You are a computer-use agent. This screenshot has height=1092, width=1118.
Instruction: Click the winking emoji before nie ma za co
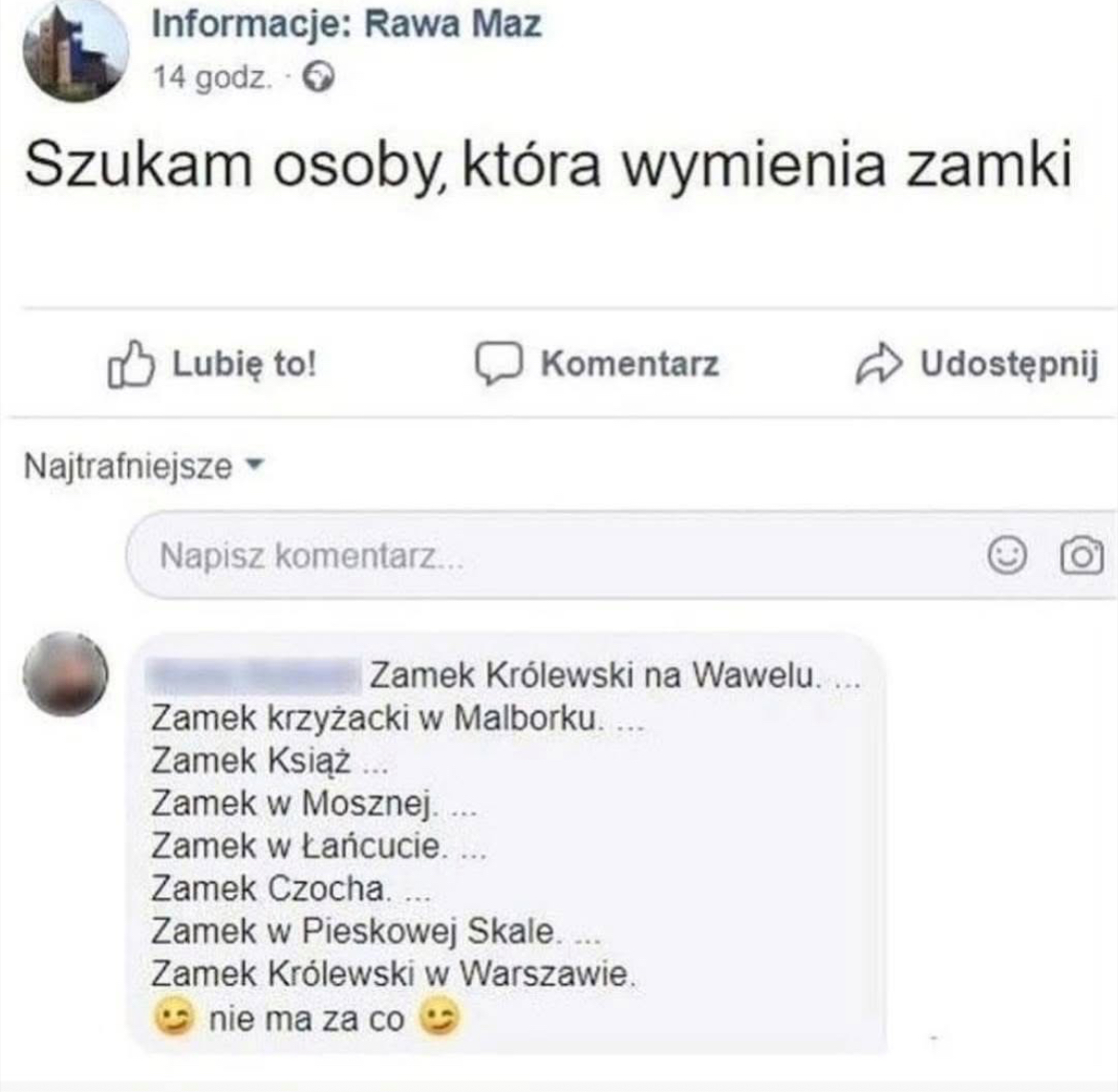(x=173, y=1017)
